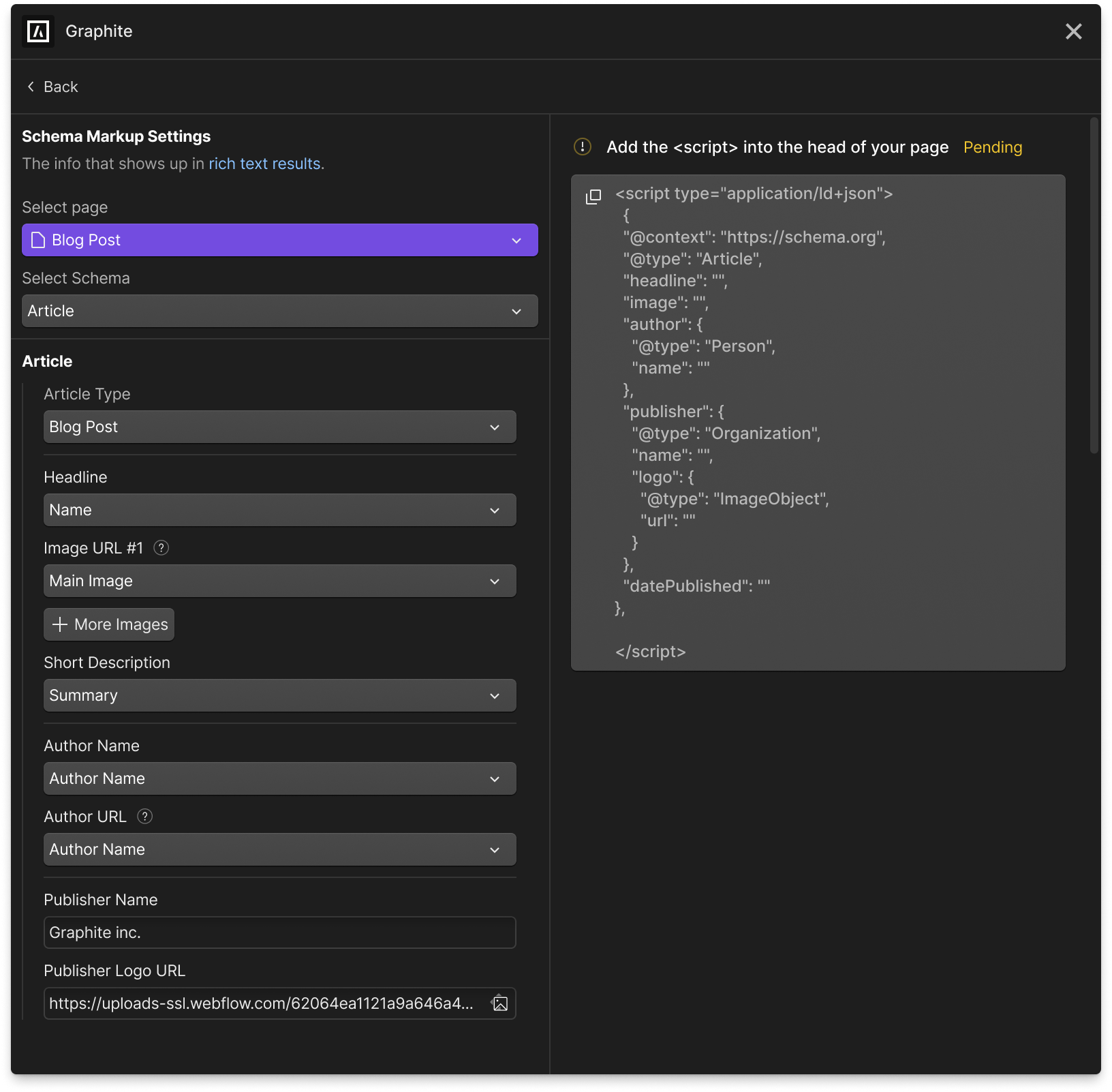Open the Headline Name dropdown

(280, 510)
